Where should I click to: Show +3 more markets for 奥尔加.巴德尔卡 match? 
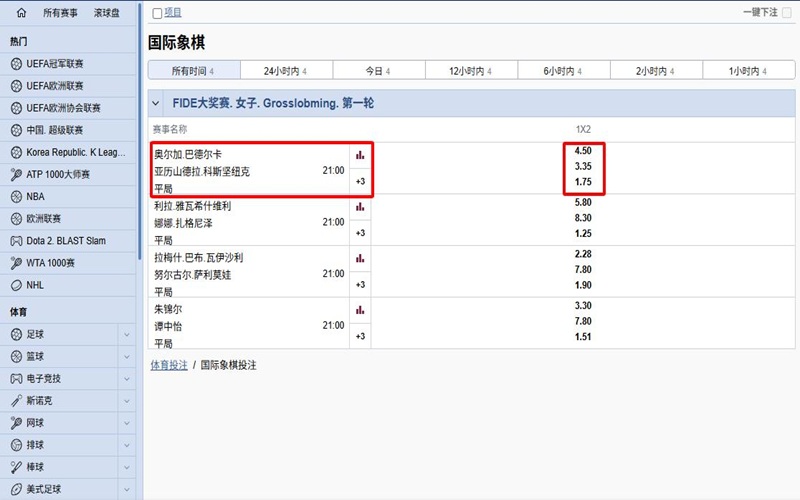point(360,181)
